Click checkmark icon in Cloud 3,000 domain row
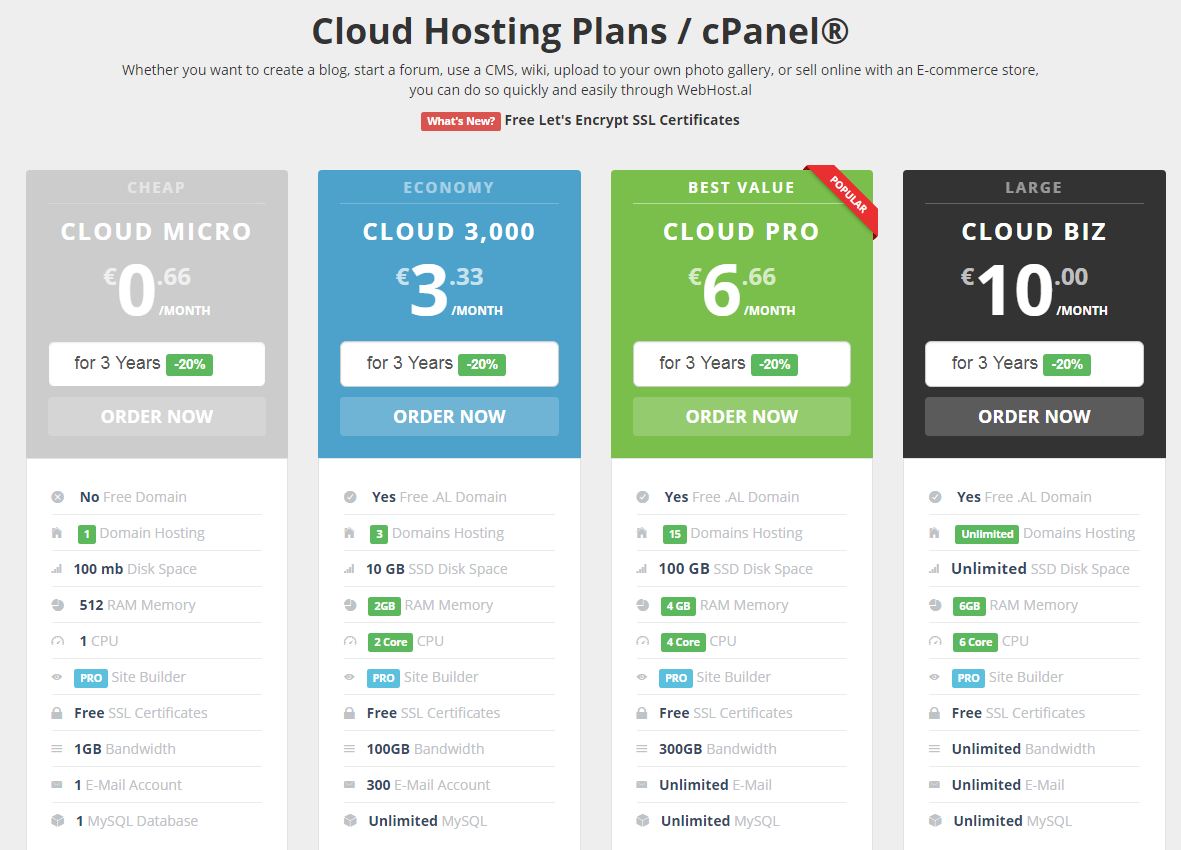 pos(350,497)
